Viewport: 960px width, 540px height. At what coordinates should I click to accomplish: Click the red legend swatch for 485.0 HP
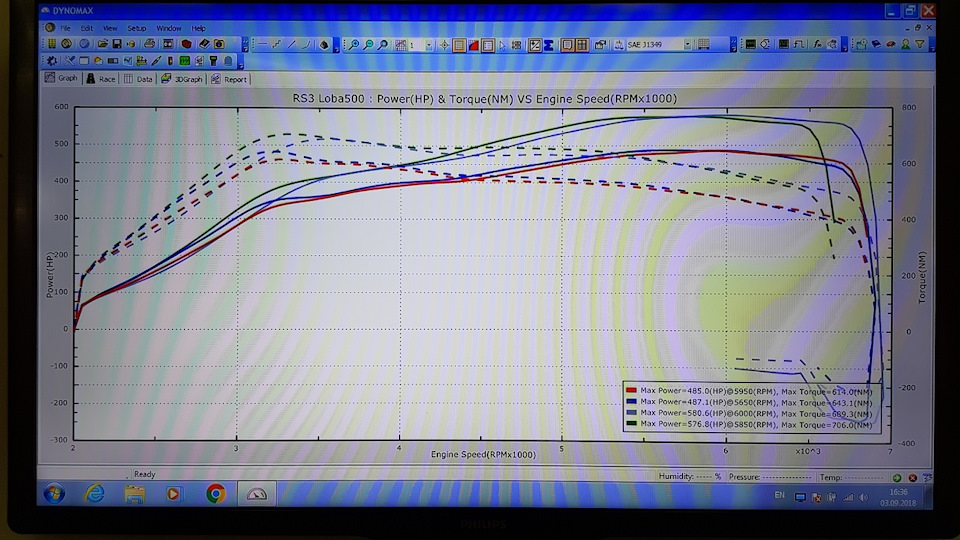coord(631,390)
